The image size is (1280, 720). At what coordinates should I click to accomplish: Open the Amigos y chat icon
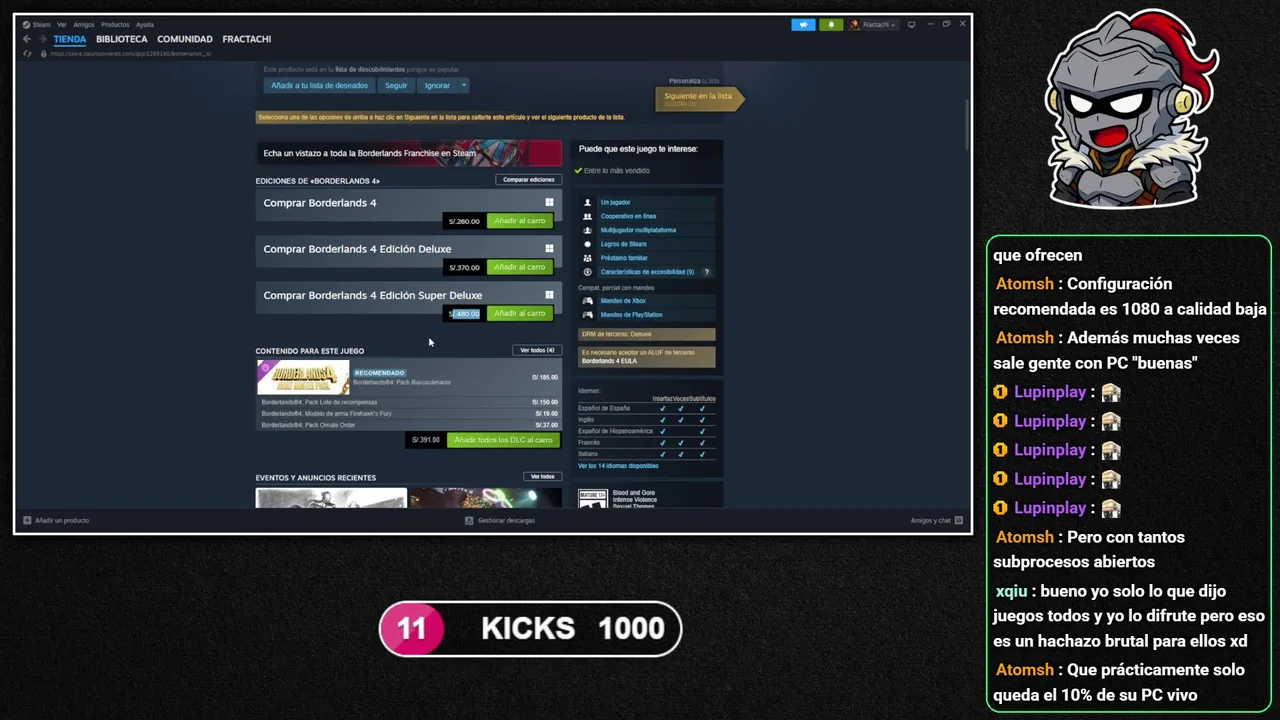coord(959,521)
